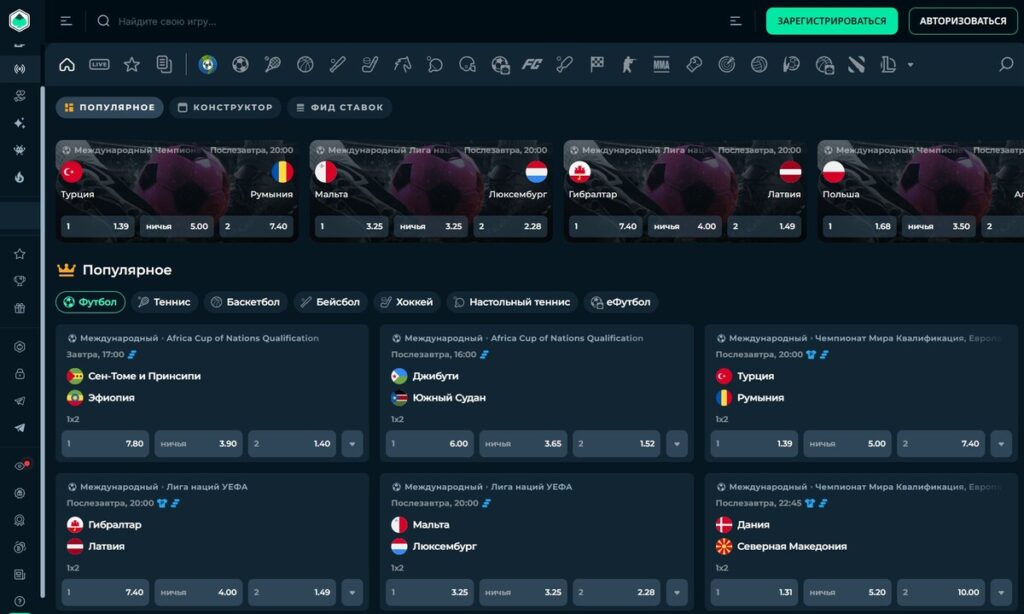Expand more markets for Гибралтар – Латвия card

pos(352,592)
